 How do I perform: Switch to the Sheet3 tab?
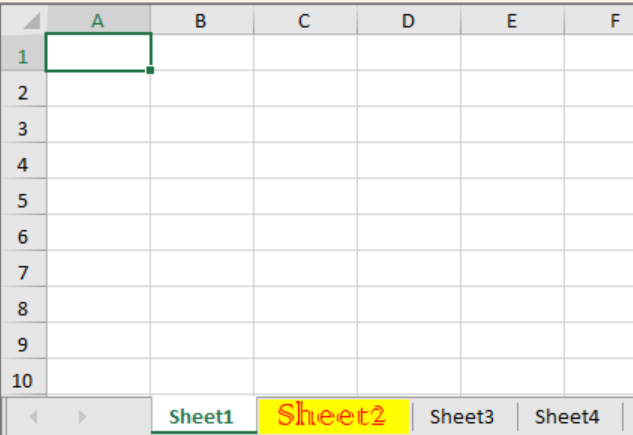point(462,417)
